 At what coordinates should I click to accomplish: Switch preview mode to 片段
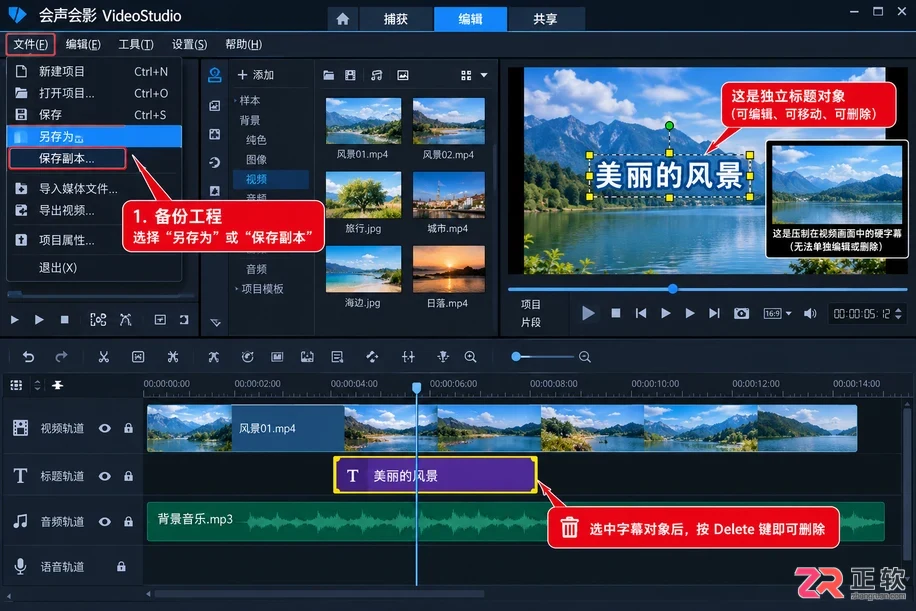pyautogui.click(x=530, y=322)
